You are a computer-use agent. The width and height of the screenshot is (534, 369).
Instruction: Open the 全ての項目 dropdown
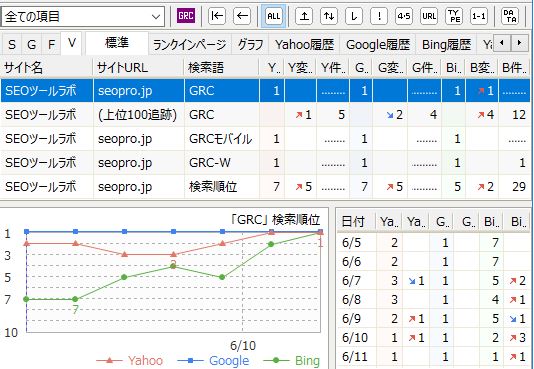point(83,16)
